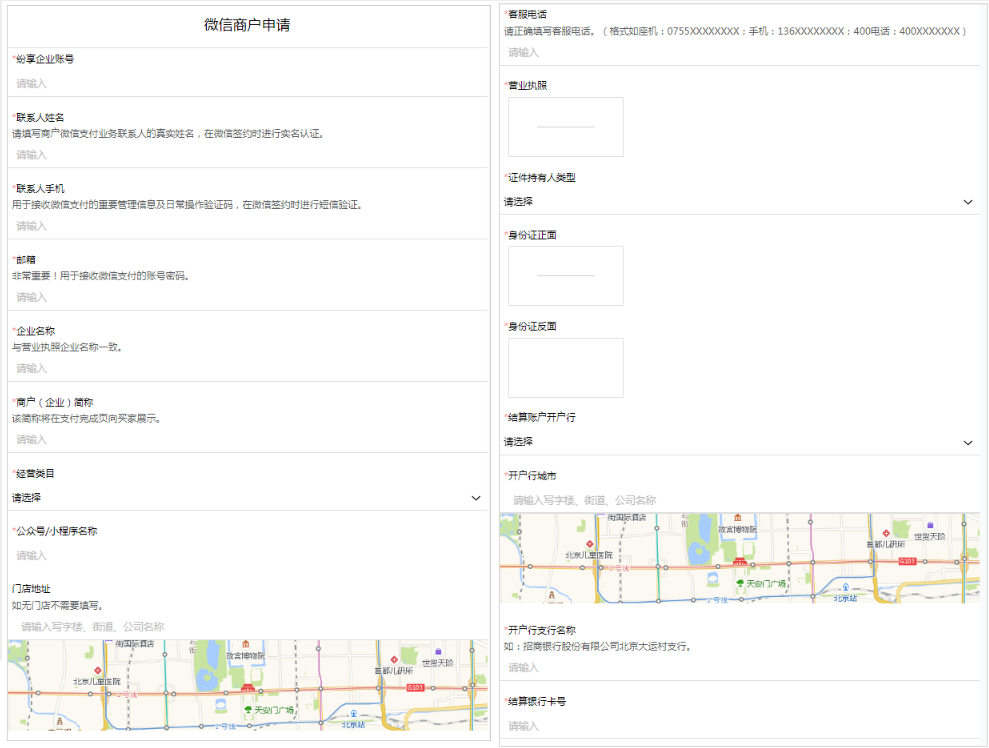This screenshot has height=748, width=989.
Task: Click the 企业名称 field label
Action: 35,331
